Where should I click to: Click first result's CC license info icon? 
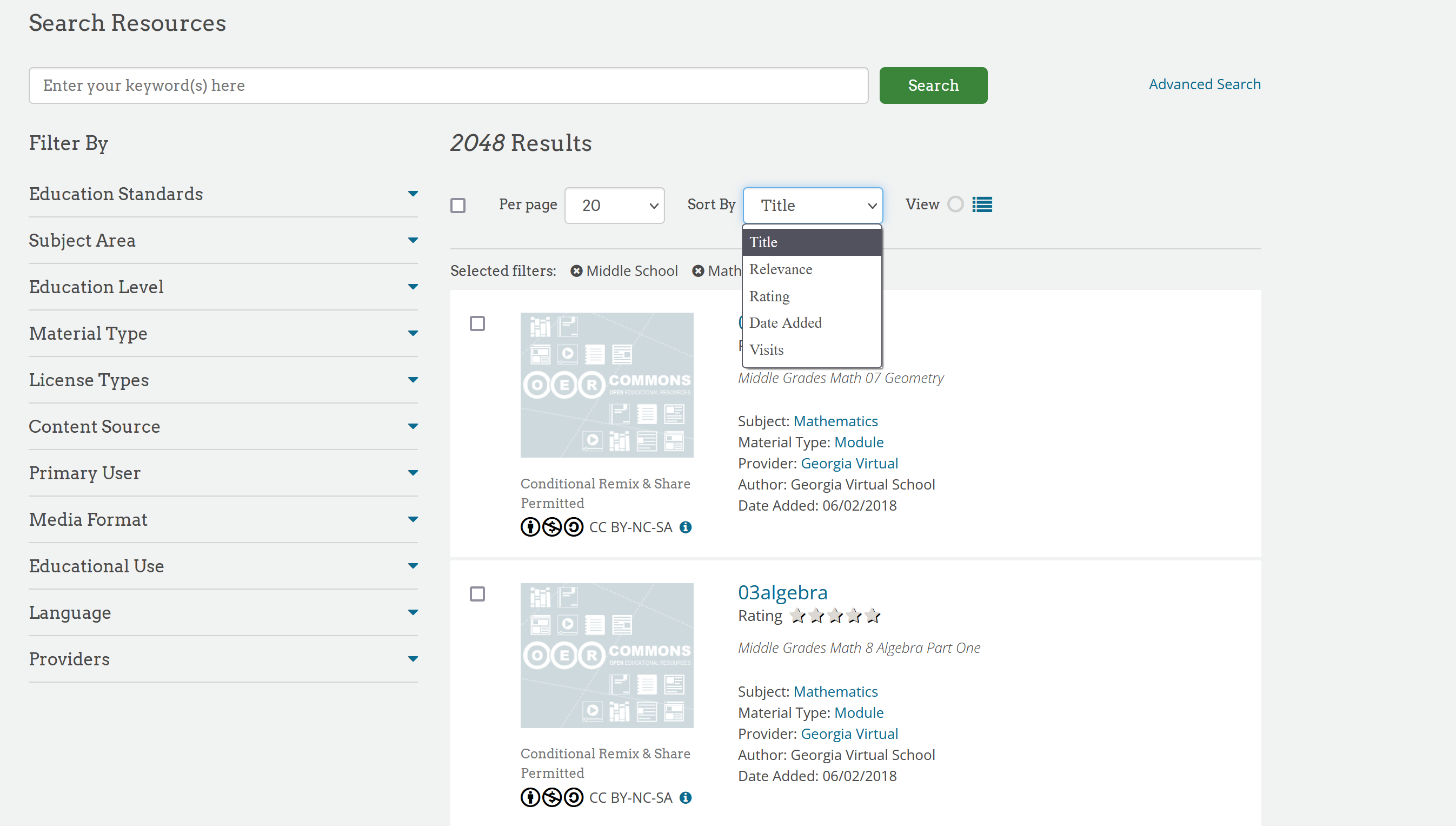[686, 527]
